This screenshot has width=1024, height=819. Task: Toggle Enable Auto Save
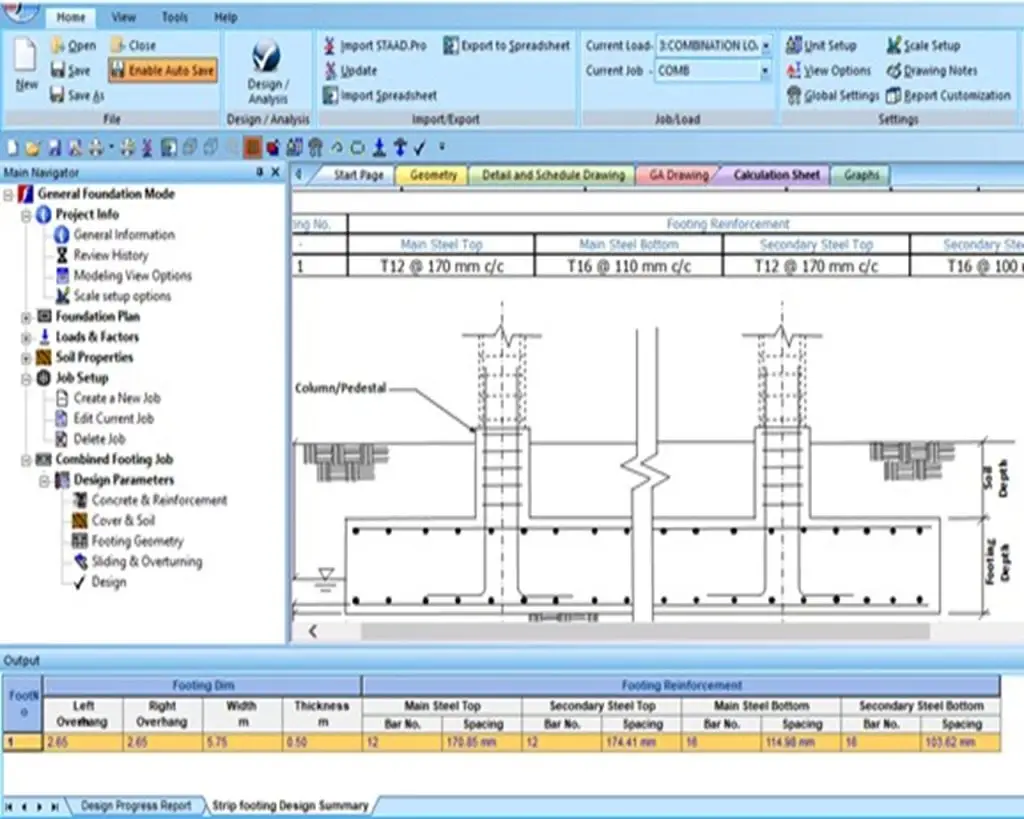pyautogui.click(x=163, y=71)
